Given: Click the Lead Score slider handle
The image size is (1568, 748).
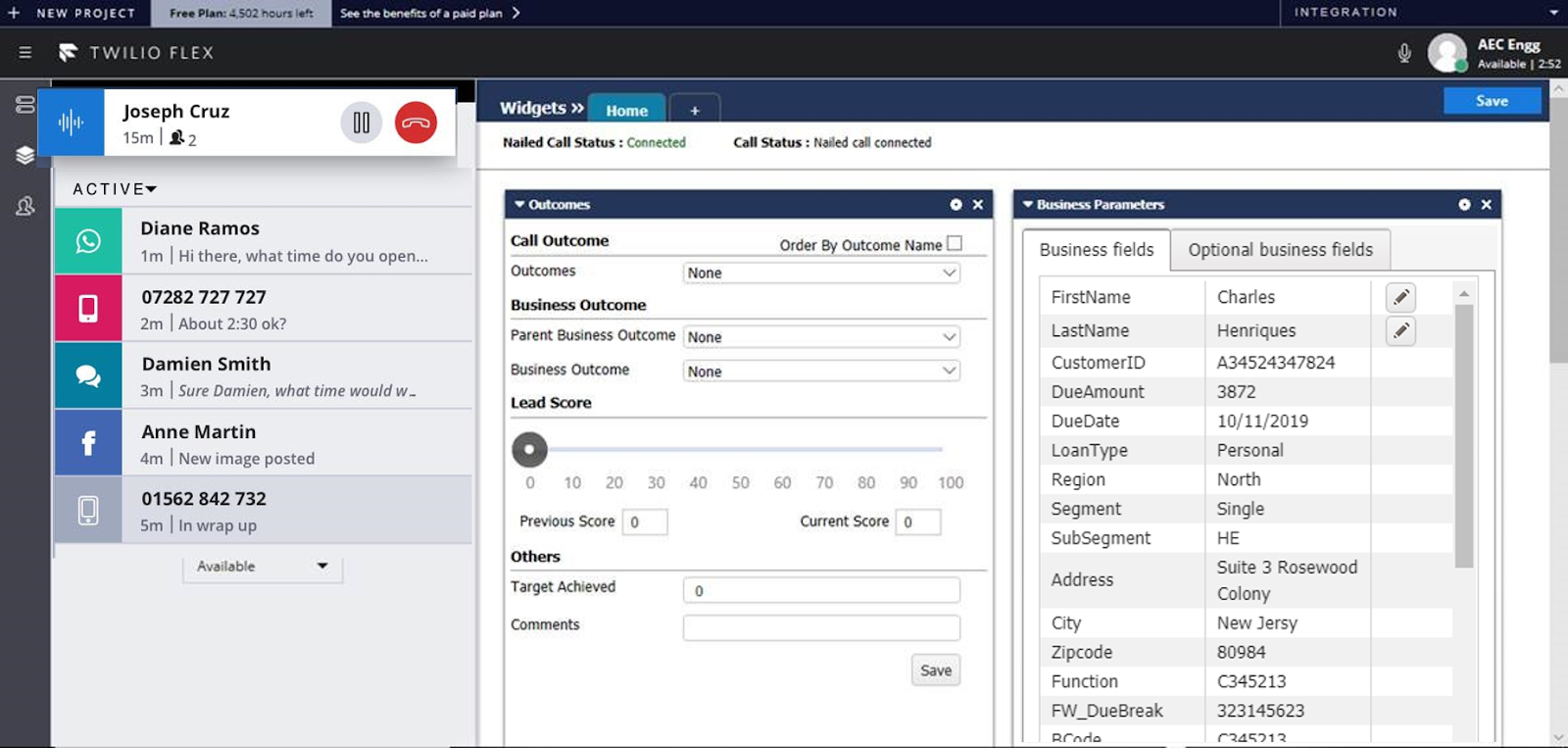Looking at the screenshot, I should 529,449.
